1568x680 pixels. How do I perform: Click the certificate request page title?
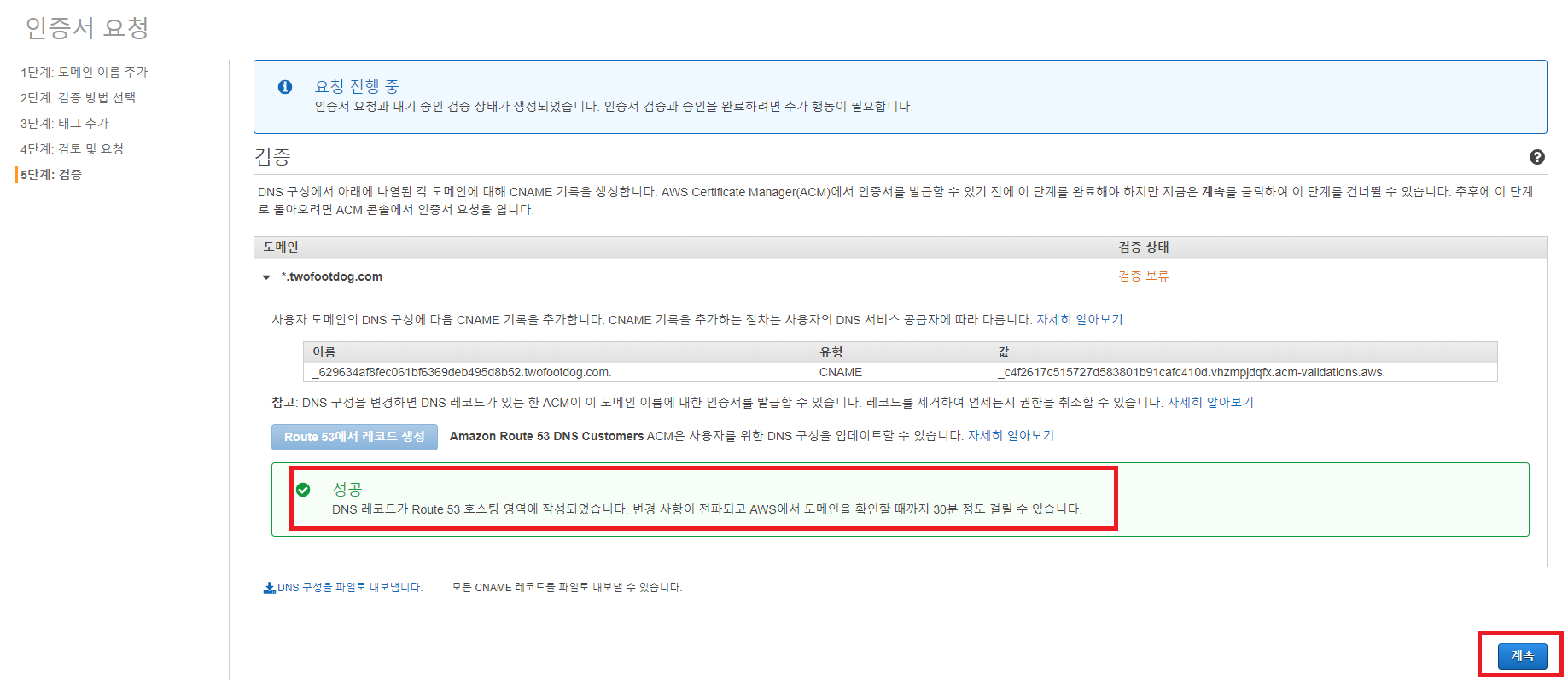tap(87, 28)
